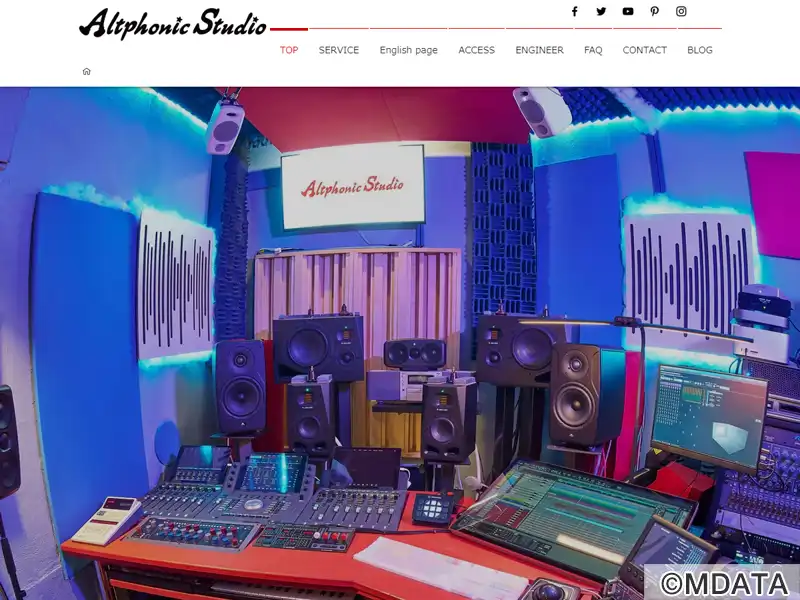The image size is (800, 600).
Task: Switch to the English page
Action: 409,50
